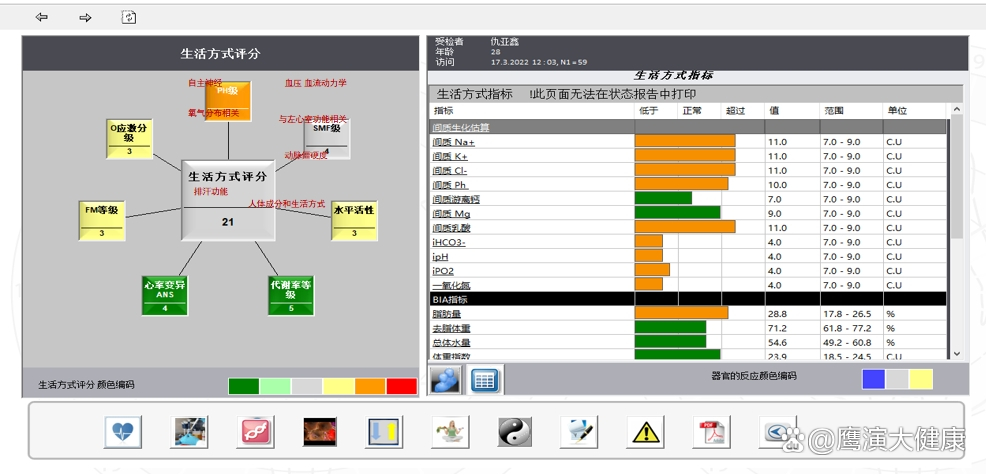Click the 自主神经 red label
The image size is (986, 475).
click(x=205, y=82)
